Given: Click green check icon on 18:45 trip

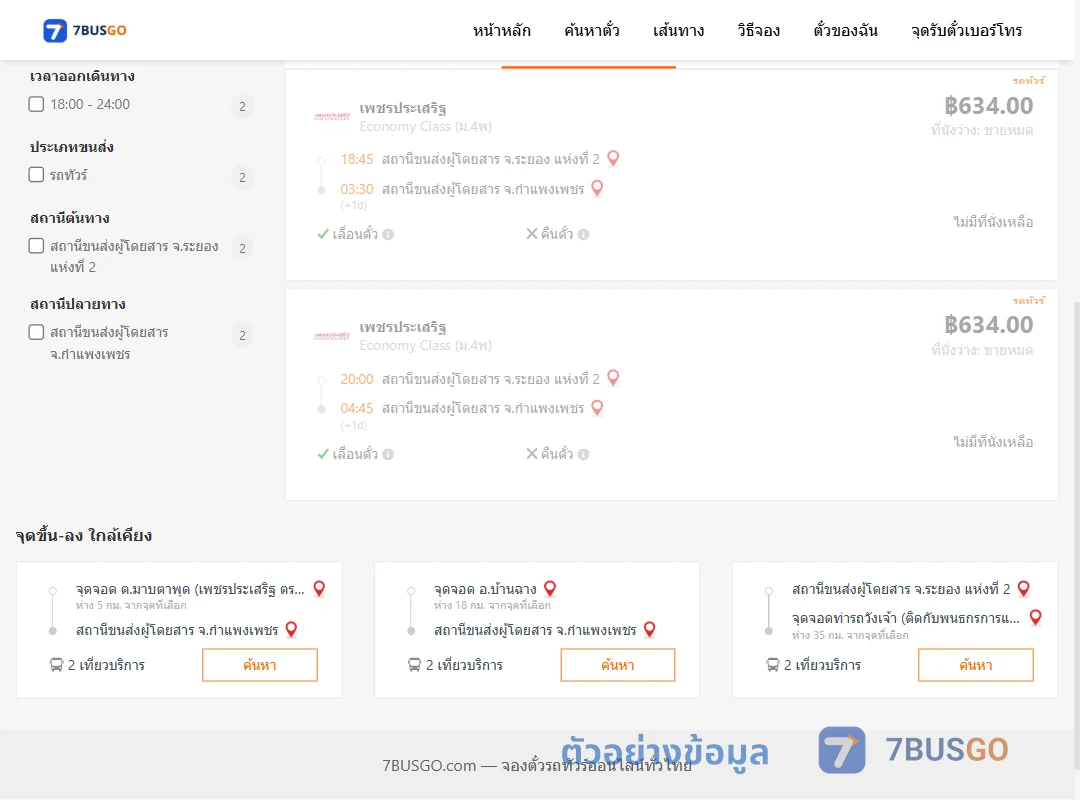Looking at the screenshot, I should tap(322, 234).
